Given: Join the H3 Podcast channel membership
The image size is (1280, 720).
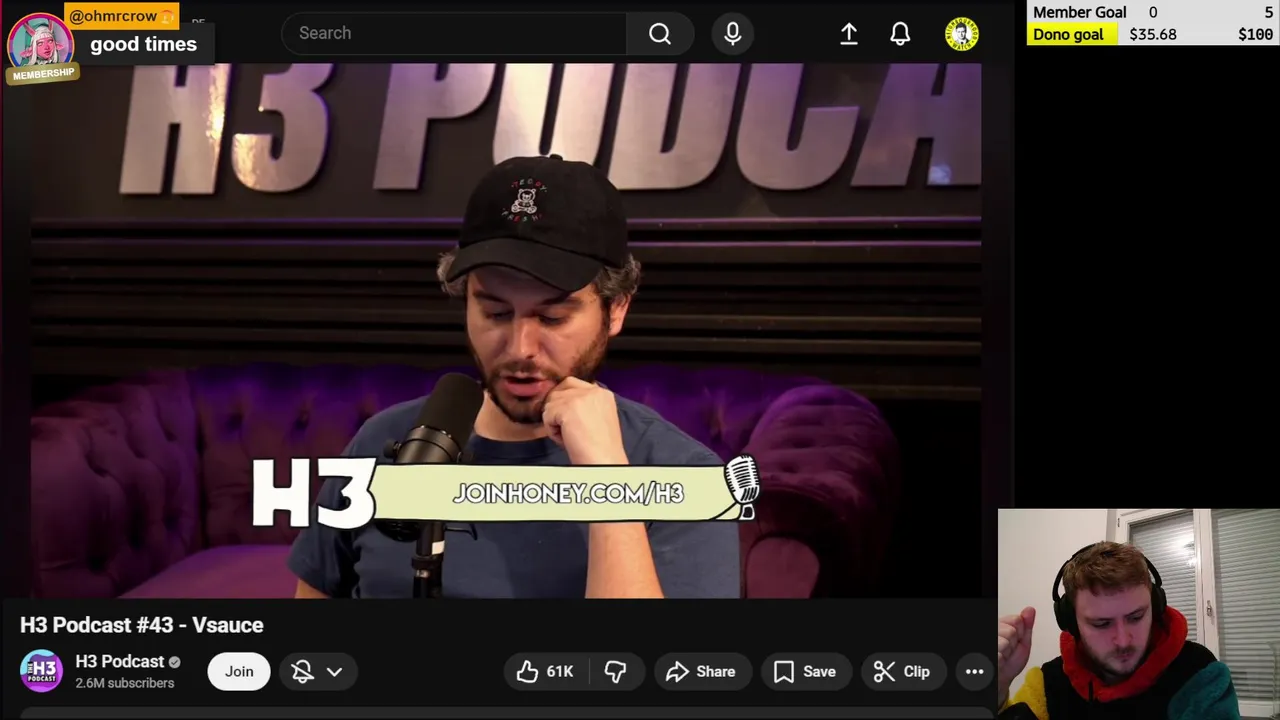Looking at the screenshot, I should coord(239,671).
